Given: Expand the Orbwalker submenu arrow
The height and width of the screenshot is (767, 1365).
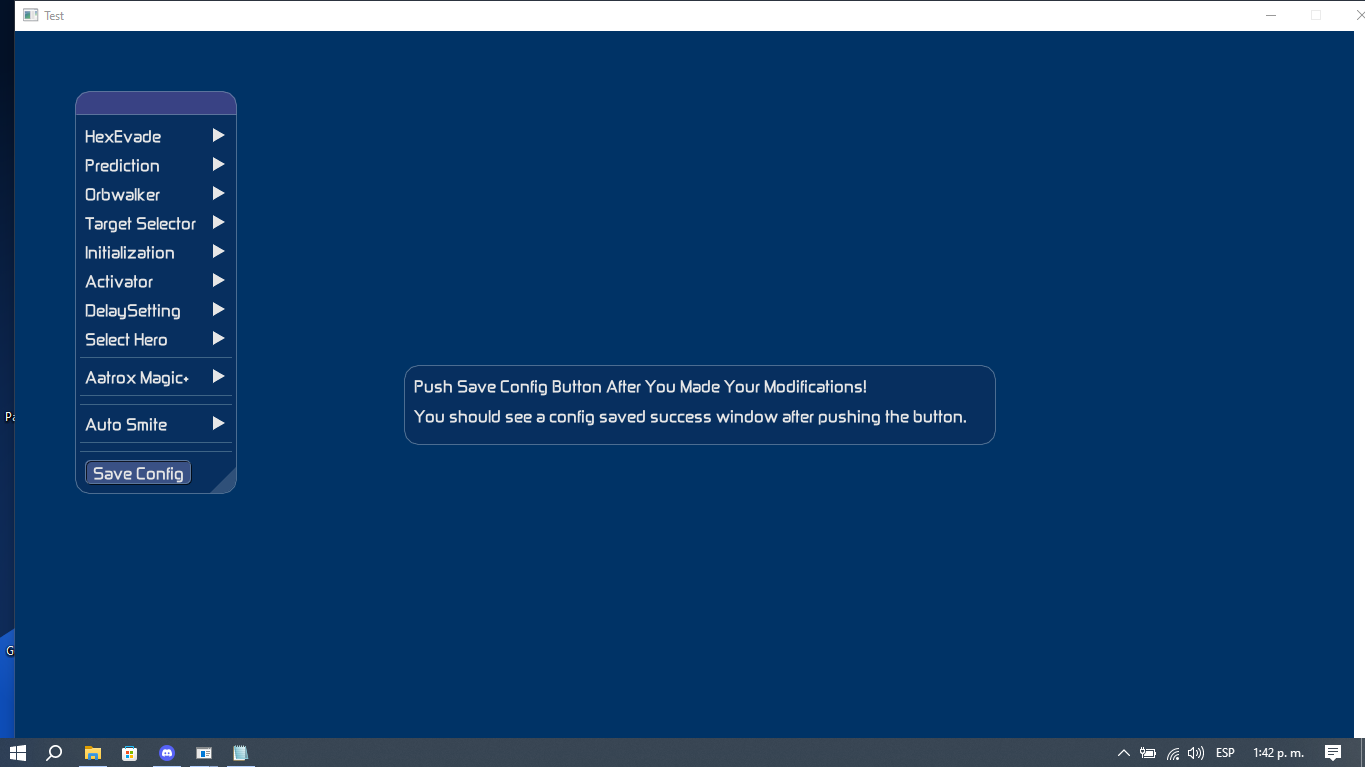Looking at the screenshot, I should pyautogui.click(x=218, y=194).
